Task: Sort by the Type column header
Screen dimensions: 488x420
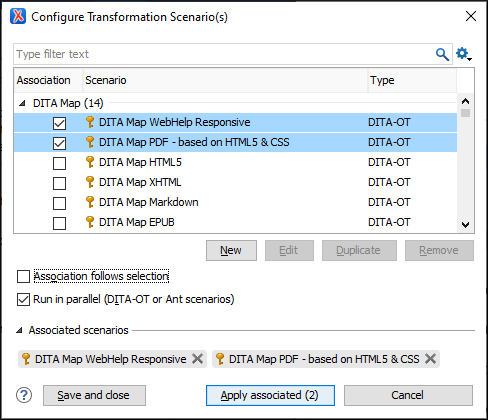Action: (x=412, y=80)
